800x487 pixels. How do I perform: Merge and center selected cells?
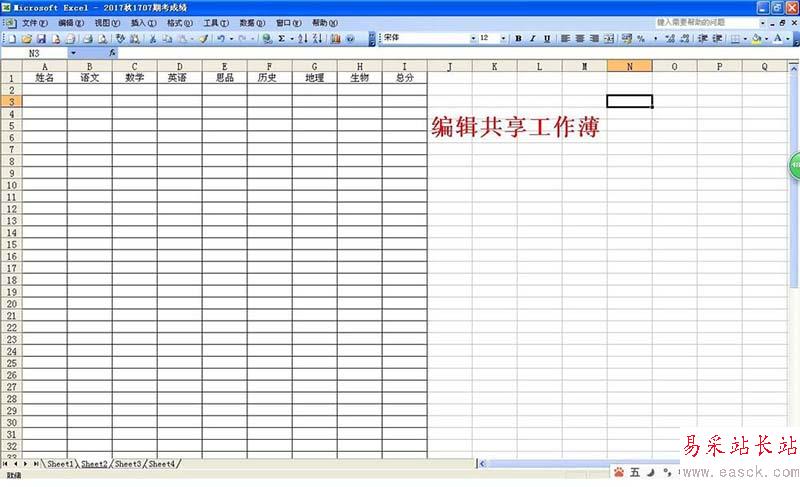coord(609,38)
